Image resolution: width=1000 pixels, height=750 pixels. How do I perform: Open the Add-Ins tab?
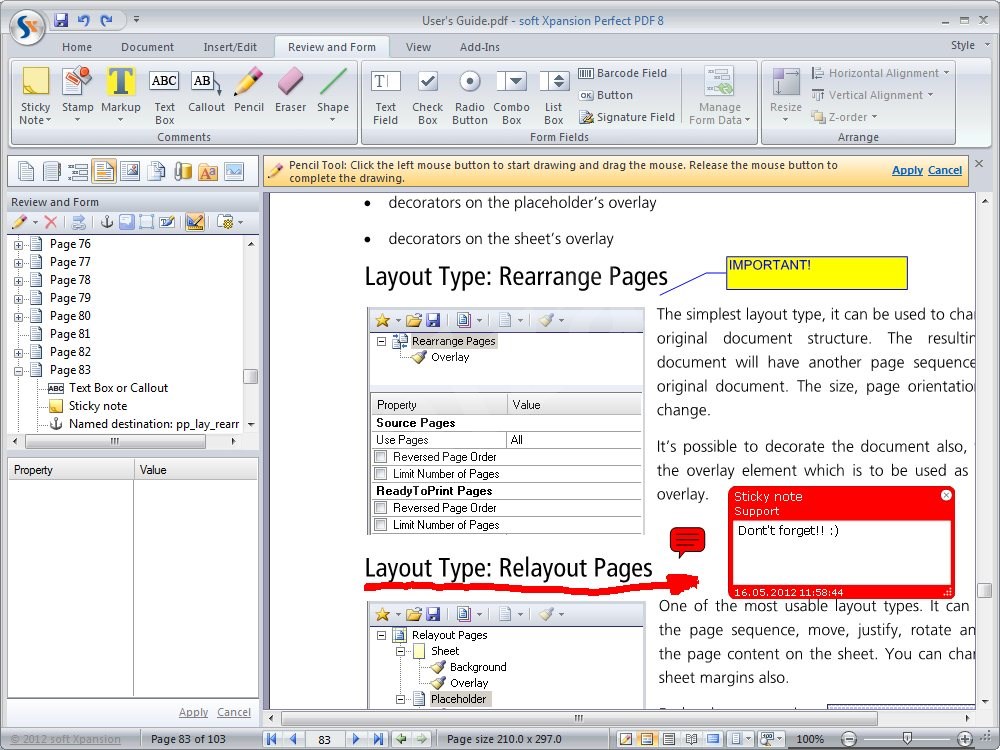[480, 47]
